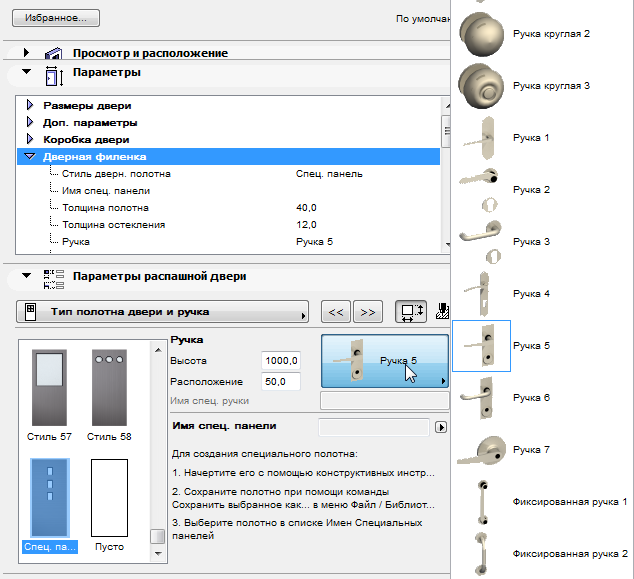Choose the Ручка 7 handle icon
Viewport: 634px width, 579px height.
coord(481,450)
